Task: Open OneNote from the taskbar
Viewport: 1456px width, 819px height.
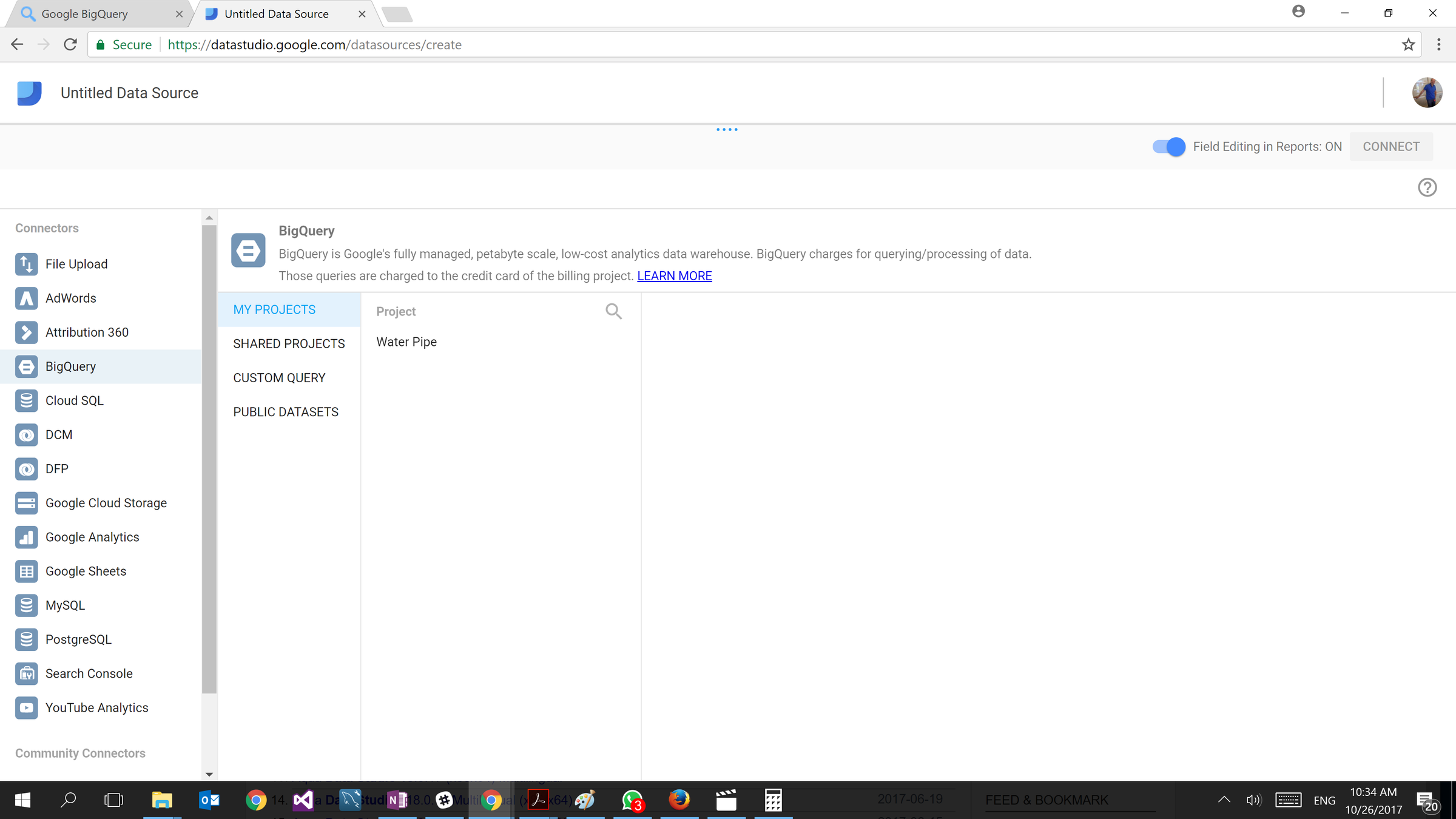Action: (x=397, y=800)
